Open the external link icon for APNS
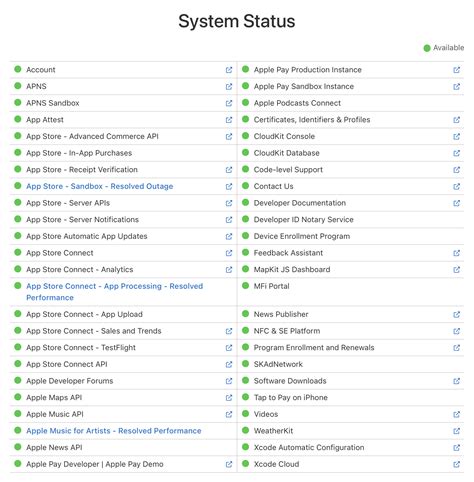The width and height of the screenshot is (474, 482). [x=229, y=86]
